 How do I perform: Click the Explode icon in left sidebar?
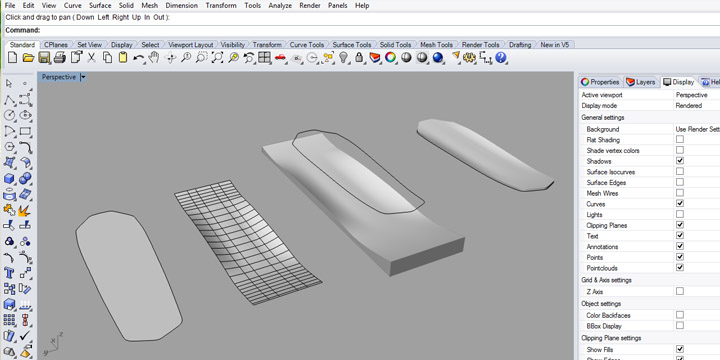(x=25, y=210)
